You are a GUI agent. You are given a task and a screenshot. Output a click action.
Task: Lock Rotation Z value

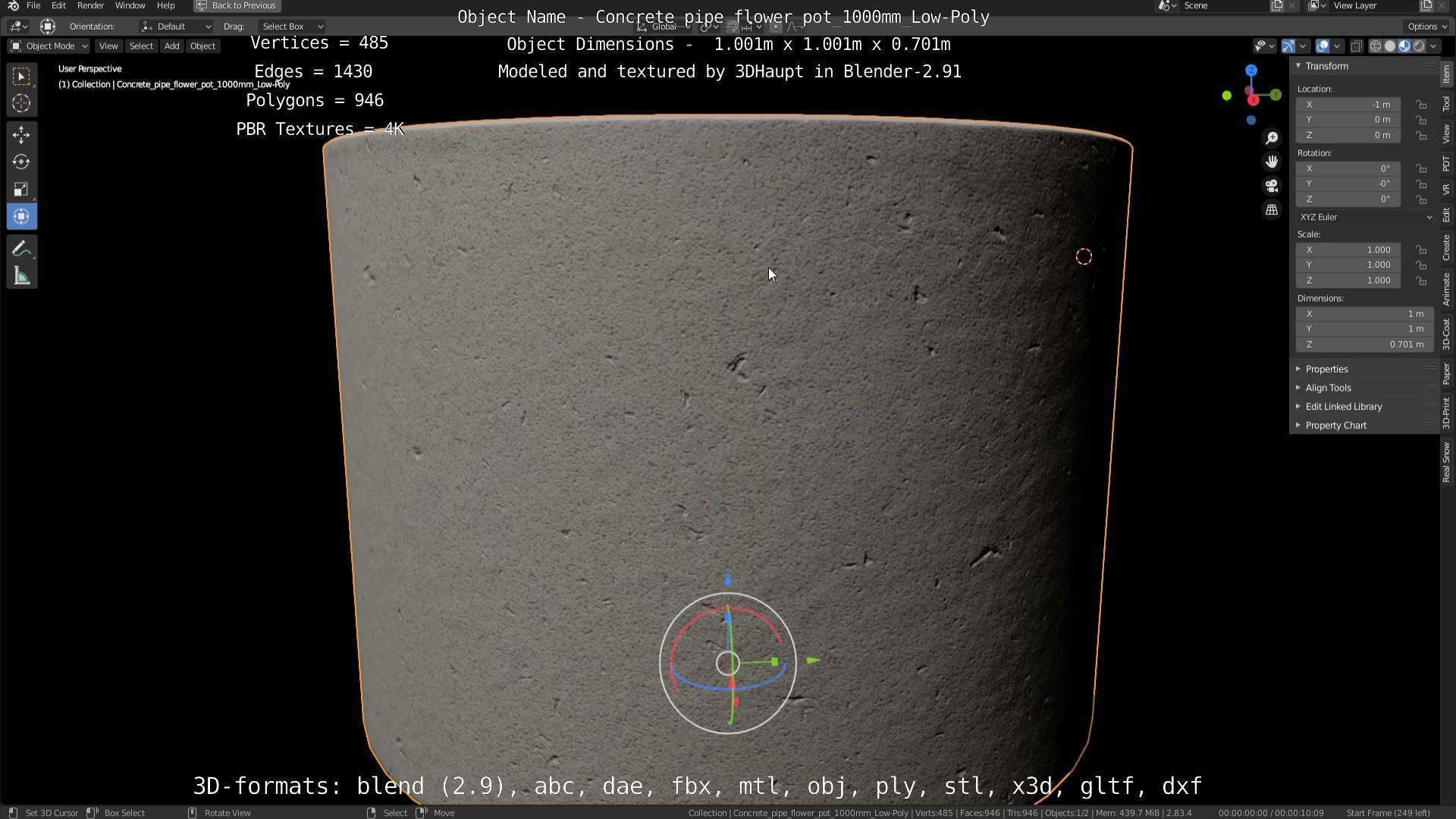point(1421,199)
